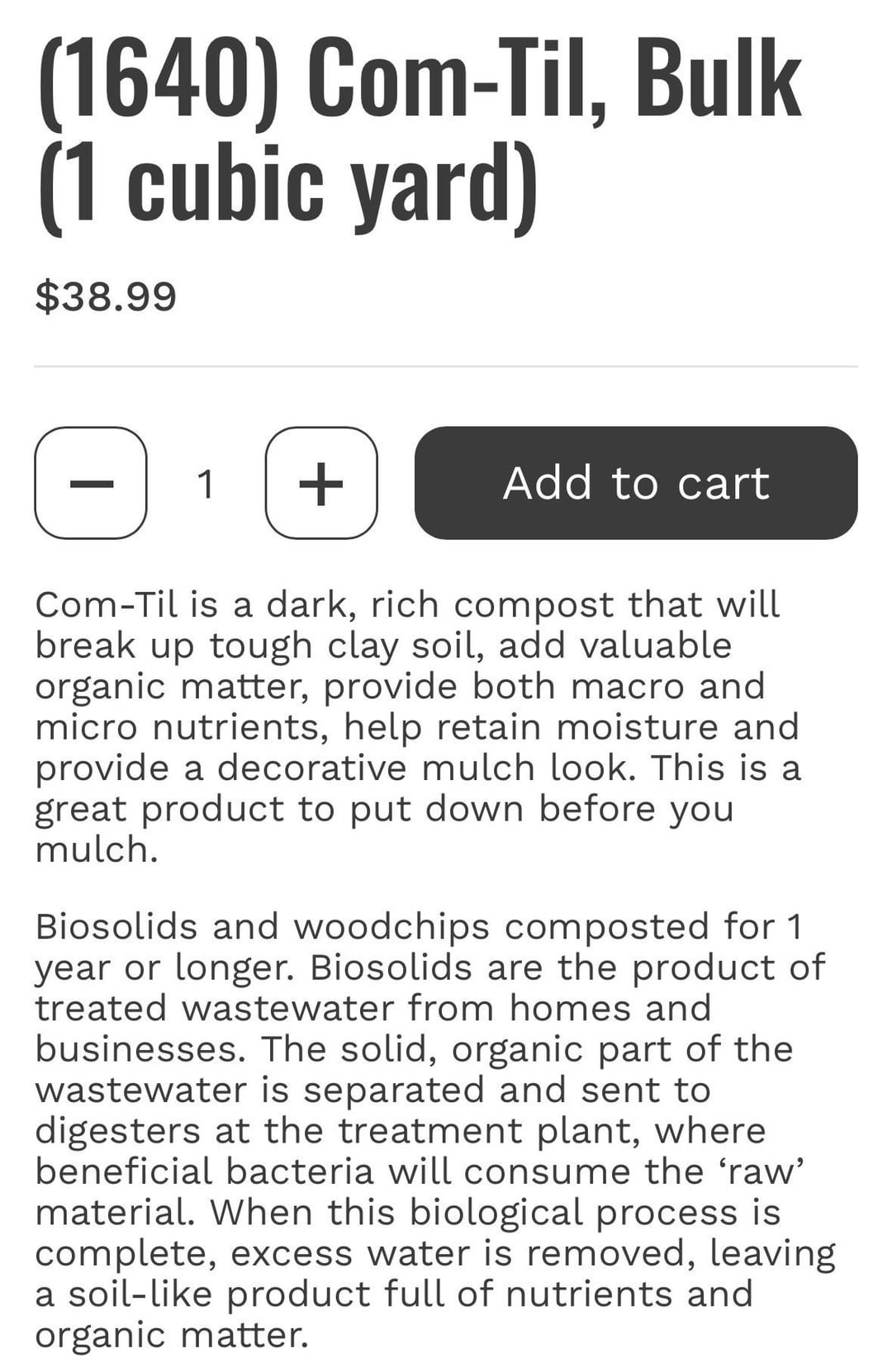Select the quantity value field showing 1

tap(206, 484)
